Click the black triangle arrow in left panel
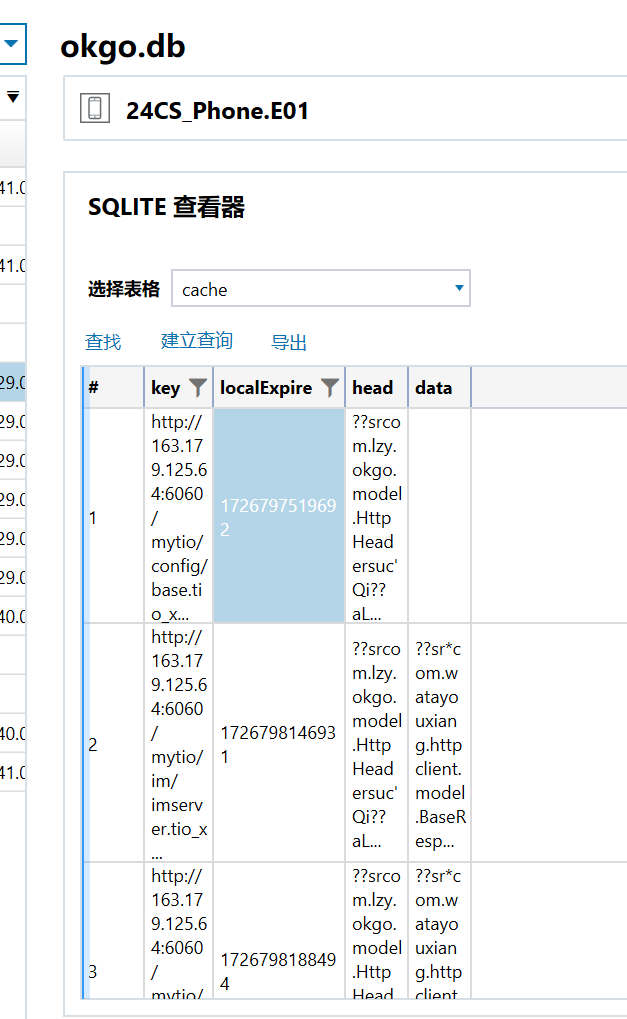The width and height of the screenshot is (627, 1019). [x=12, y=97]
